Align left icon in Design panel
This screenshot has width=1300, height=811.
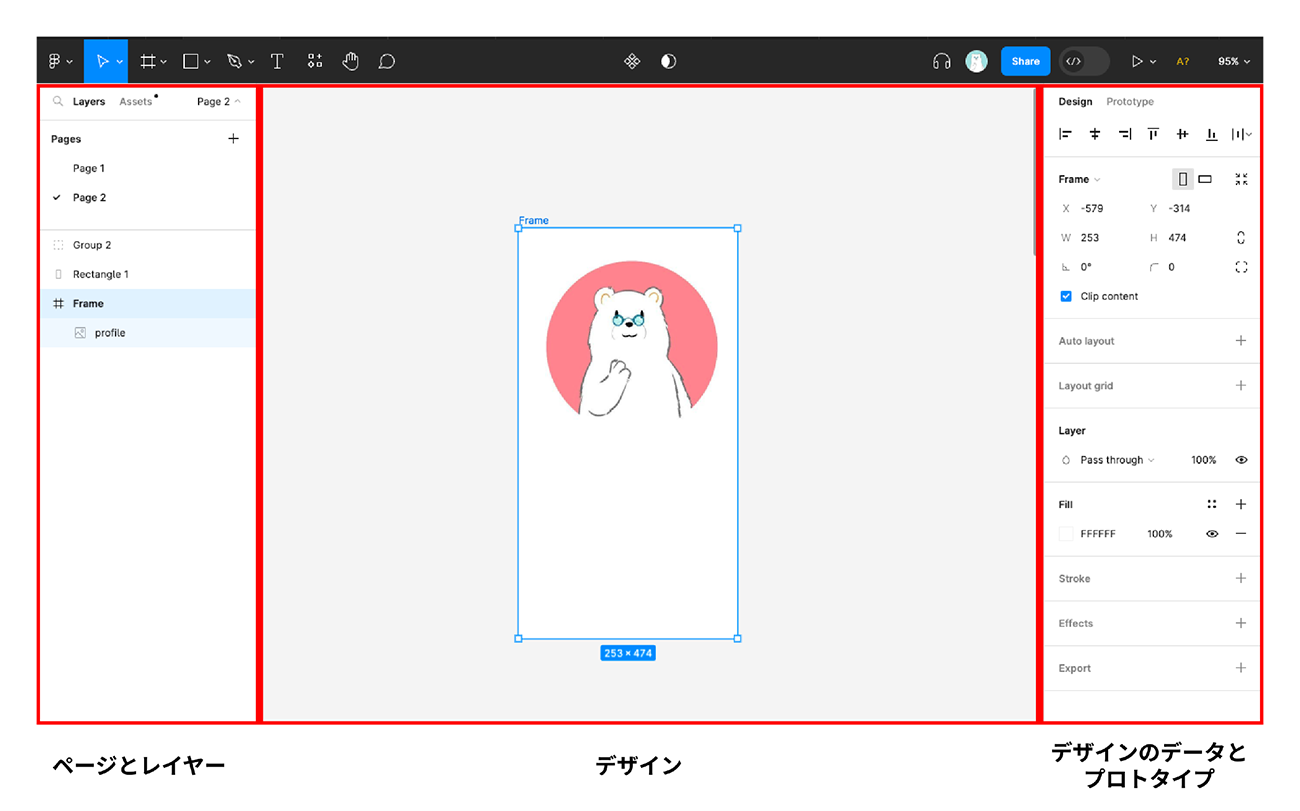[1065, 134]
